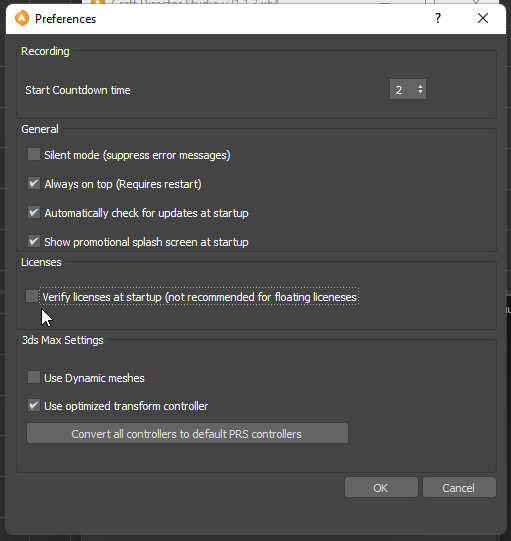The image size is (511, 541).
Task: Click into the Start Countdown time value field
Action: (403, 89)
